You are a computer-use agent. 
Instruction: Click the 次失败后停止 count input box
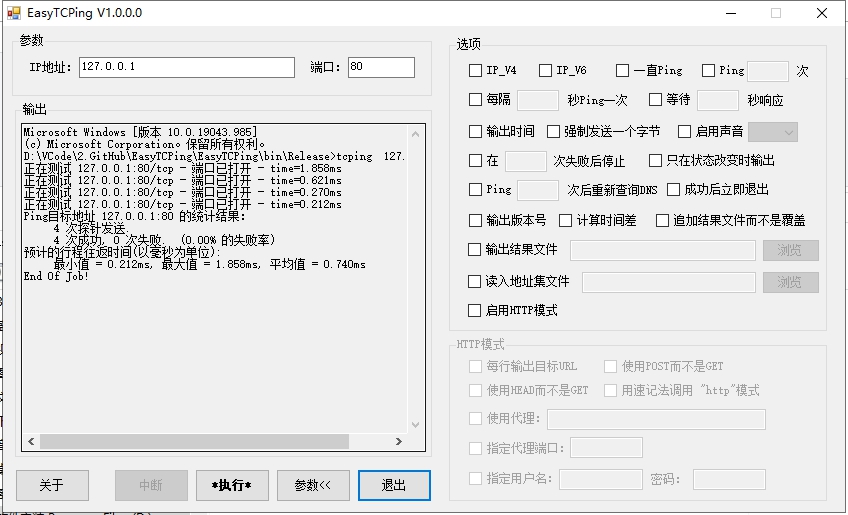click(x=526, y=161)
